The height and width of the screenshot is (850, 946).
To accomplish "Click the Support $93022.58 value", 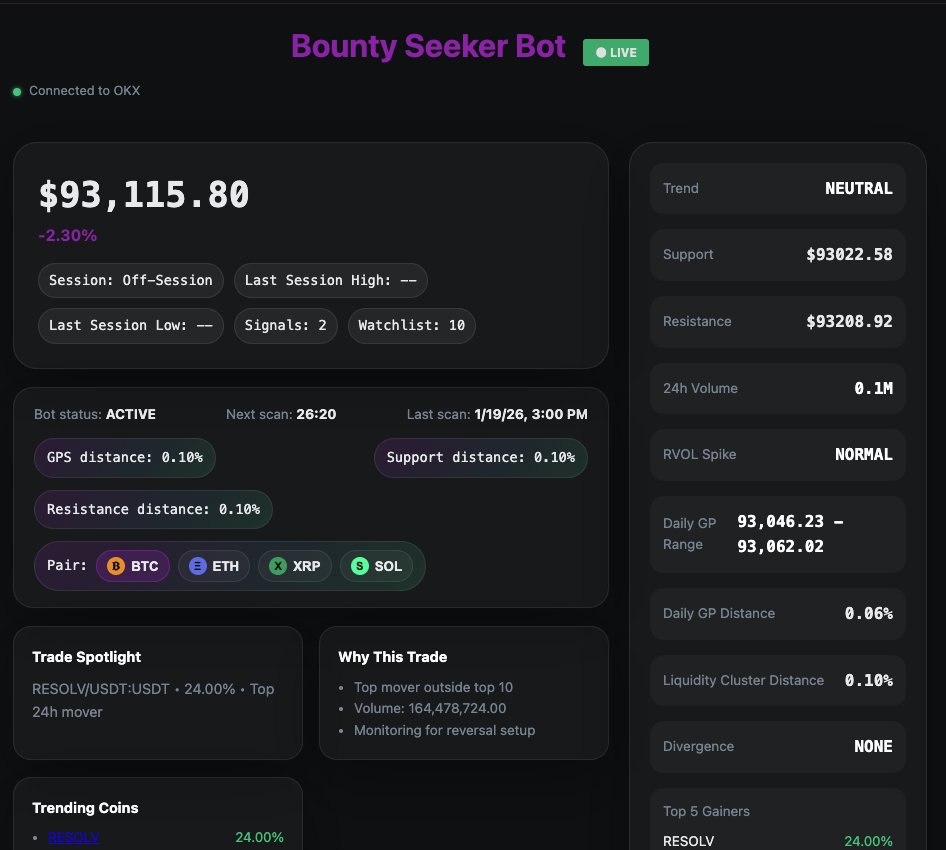I will tap(849, 255).
